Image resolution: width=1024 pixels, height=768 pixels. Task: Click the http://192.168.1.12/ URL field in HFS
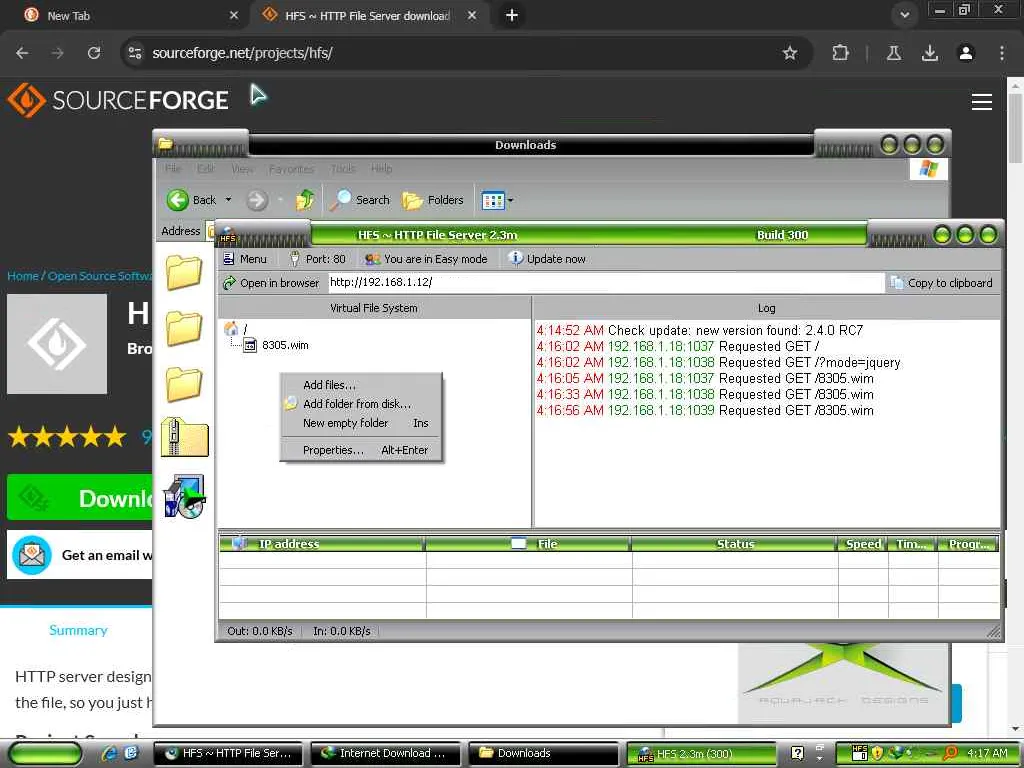point(605,282)
